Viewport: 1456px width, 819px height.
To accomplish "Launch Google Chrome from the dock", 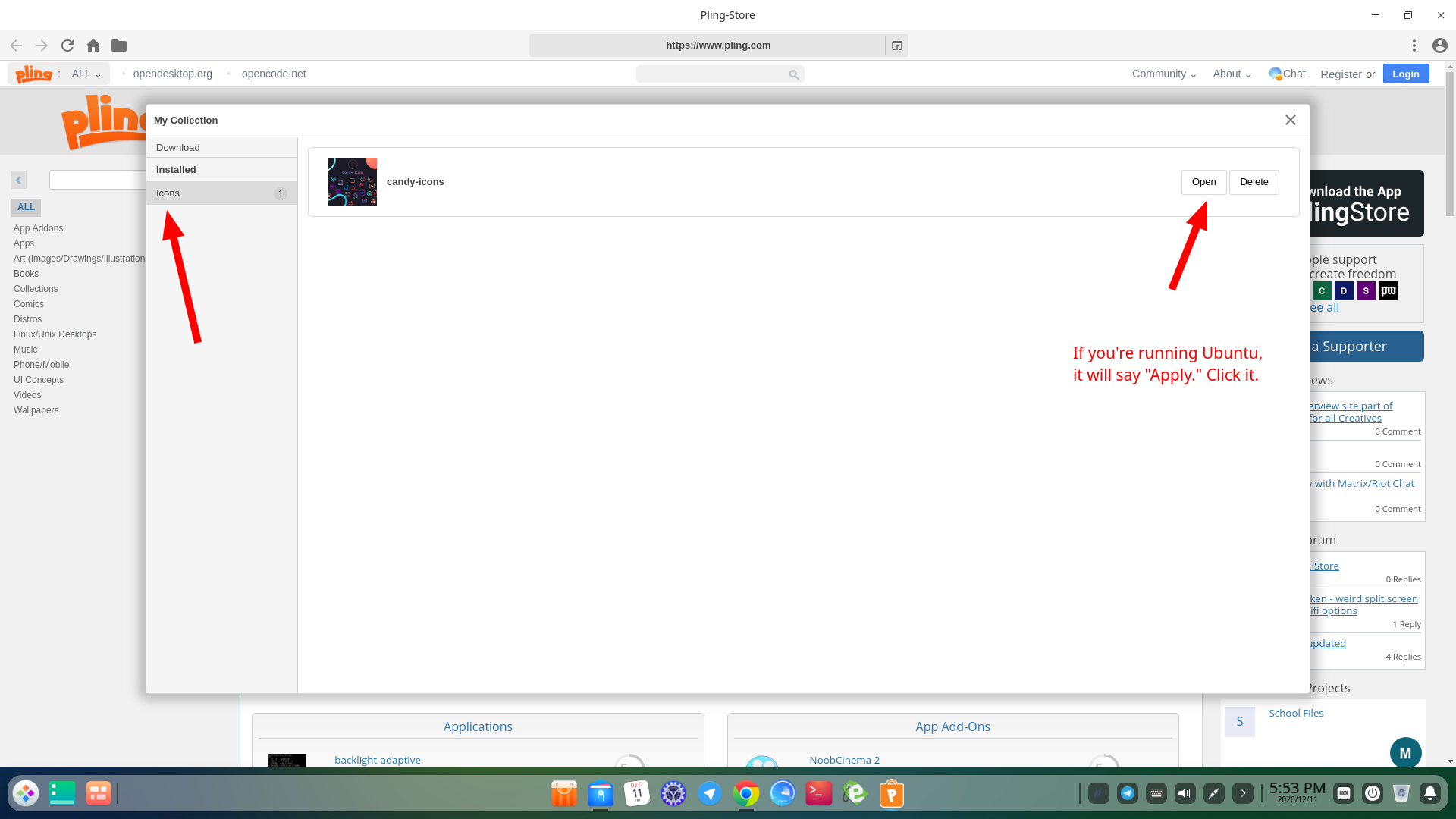I will 746,793.
